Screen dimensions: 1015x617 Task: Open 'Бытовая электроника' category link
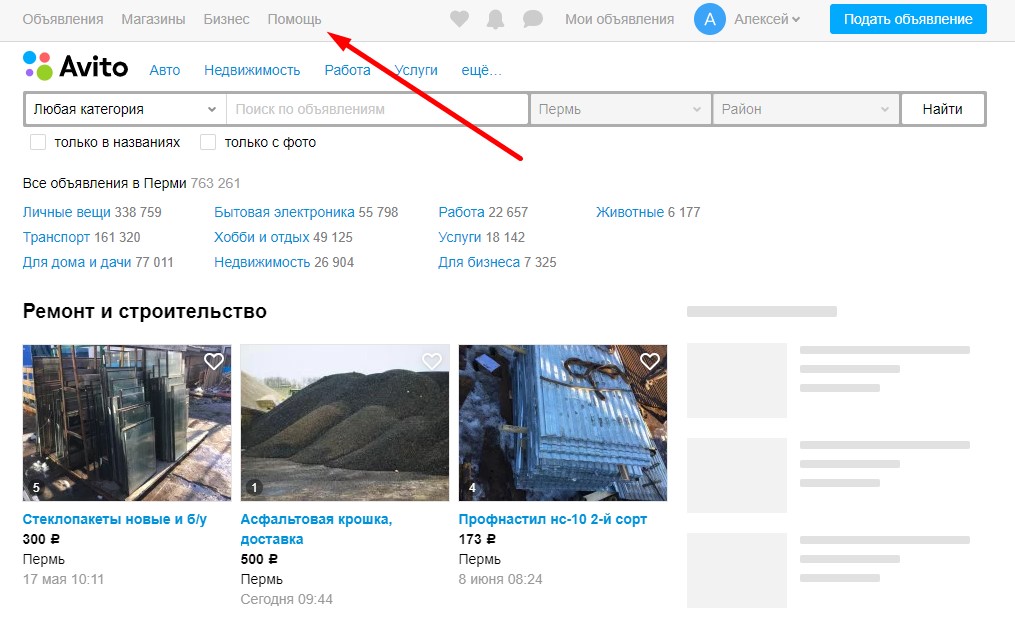coord(284,212)
